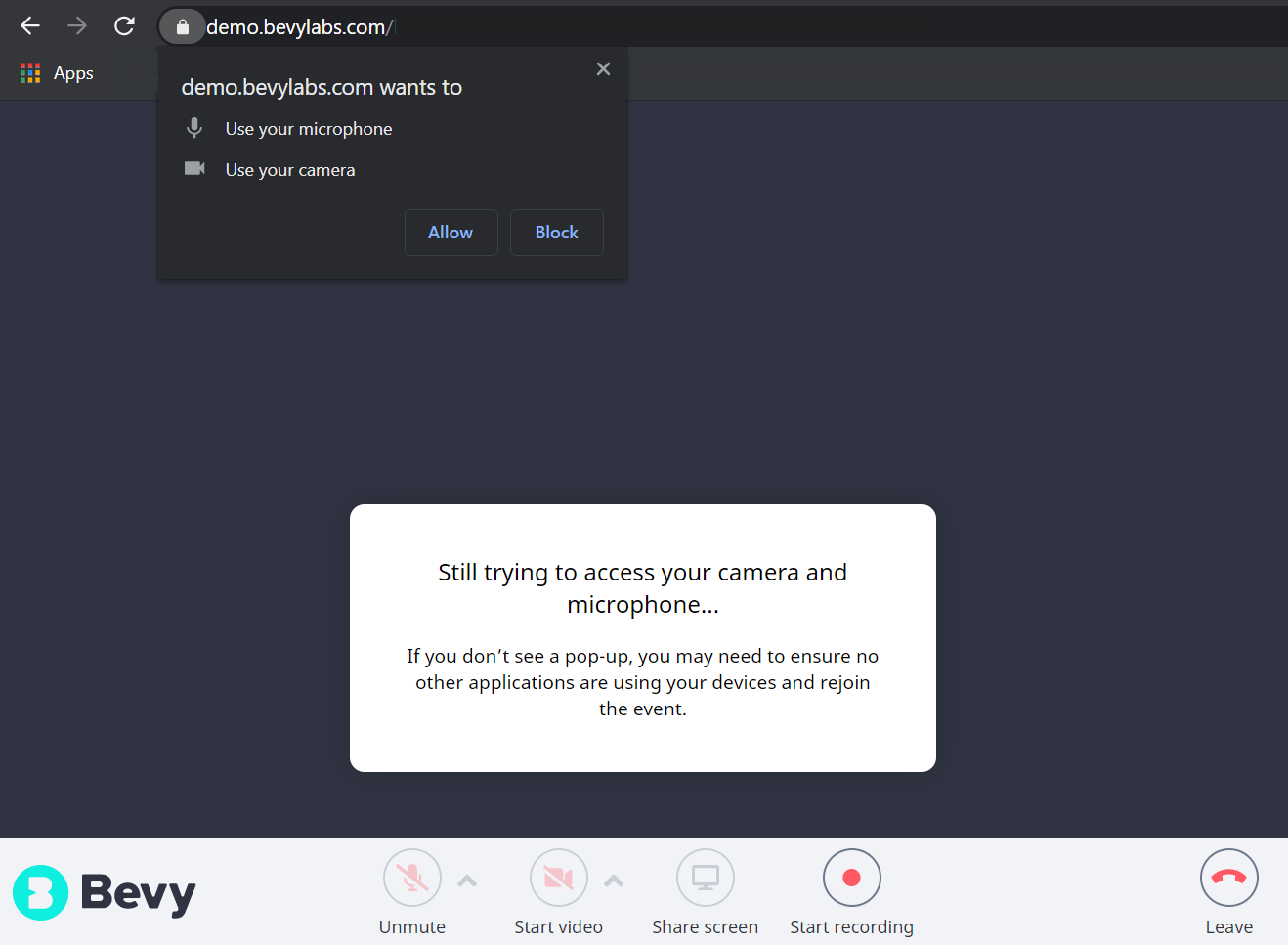
Task: Click the address bar URL
Action: pos(299,27)
